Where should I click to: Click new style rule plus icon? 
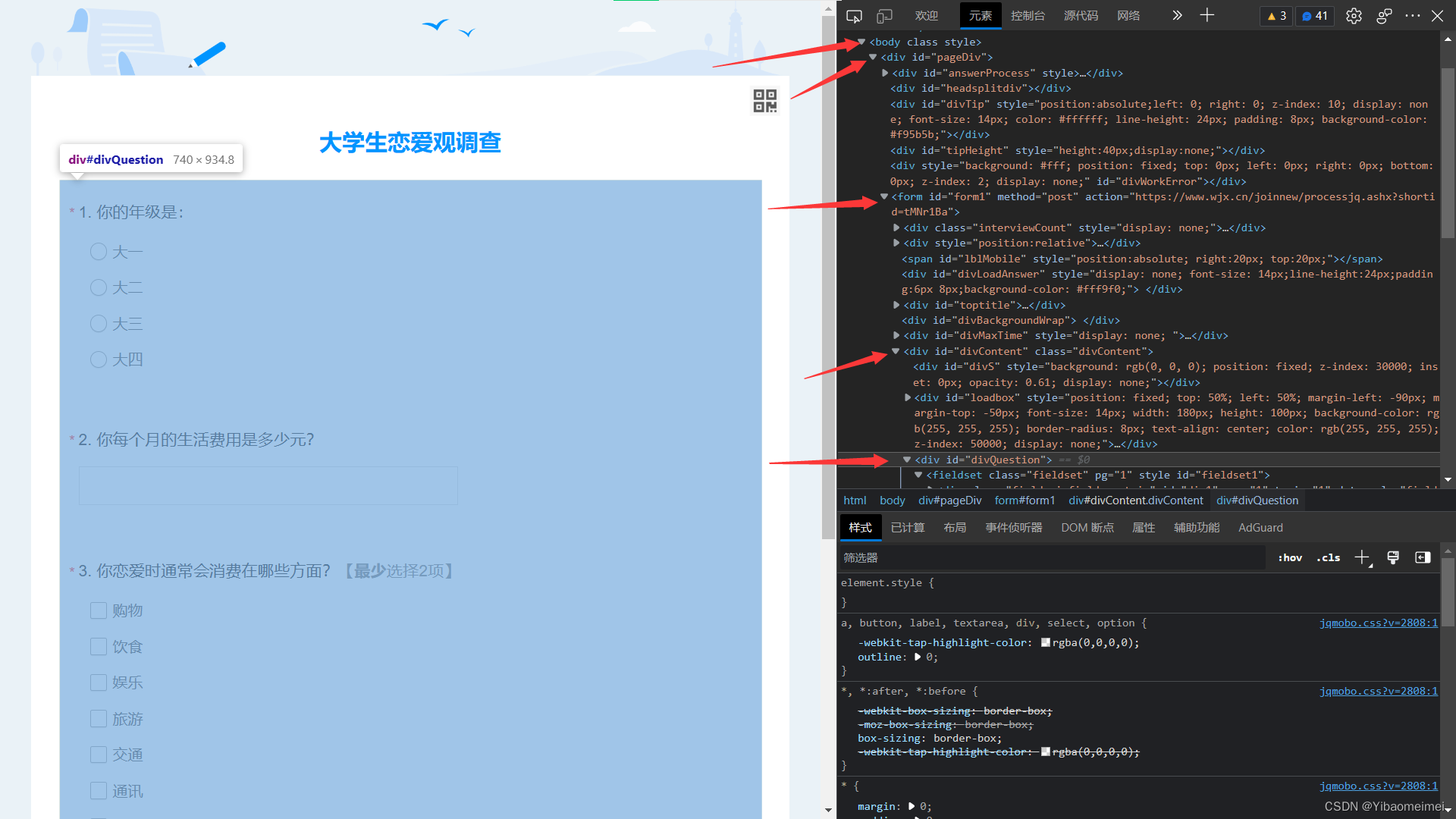[1362, 558]
